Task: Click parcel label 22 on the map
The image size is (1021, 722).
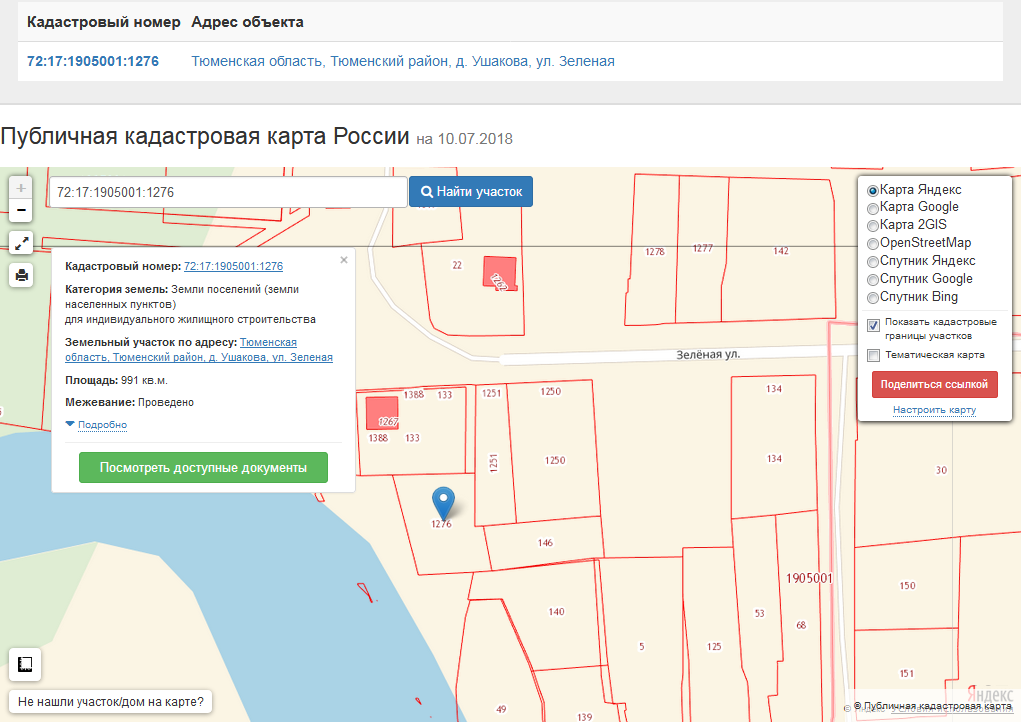Action: [457, 265]
